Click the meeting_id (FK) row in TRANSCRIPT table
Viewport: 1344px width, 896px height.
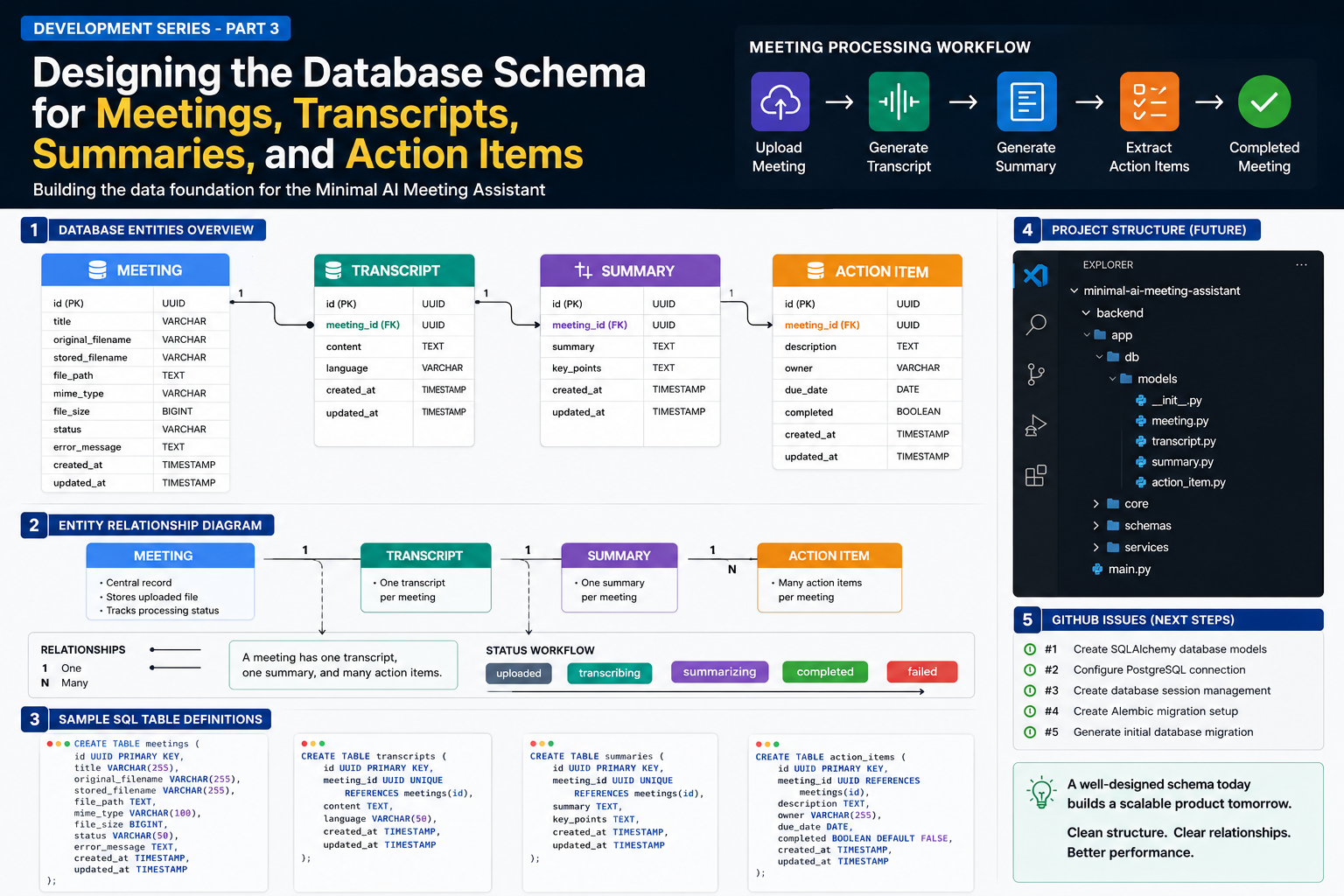click(395, 325)
